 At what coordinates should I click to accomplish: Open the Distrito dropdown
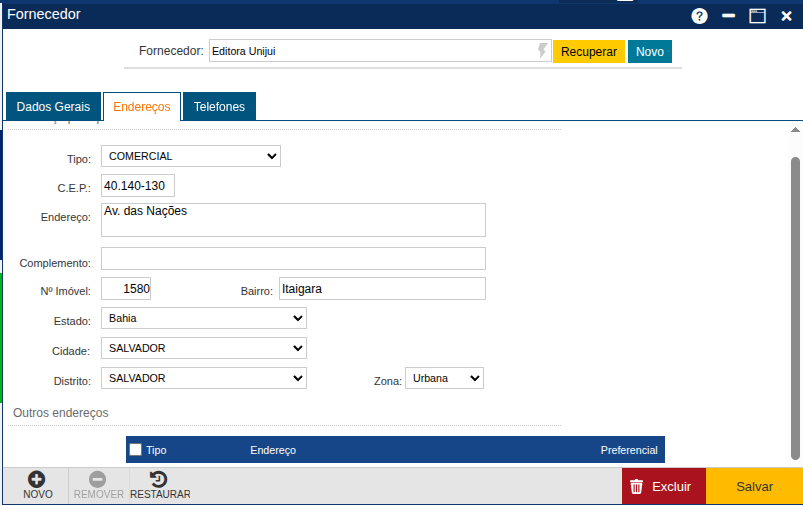[203, 378]
